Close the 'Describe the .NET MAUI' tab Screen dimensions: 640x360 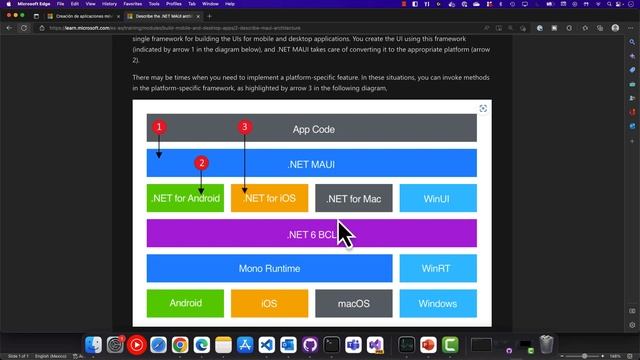tap(198, 16)
